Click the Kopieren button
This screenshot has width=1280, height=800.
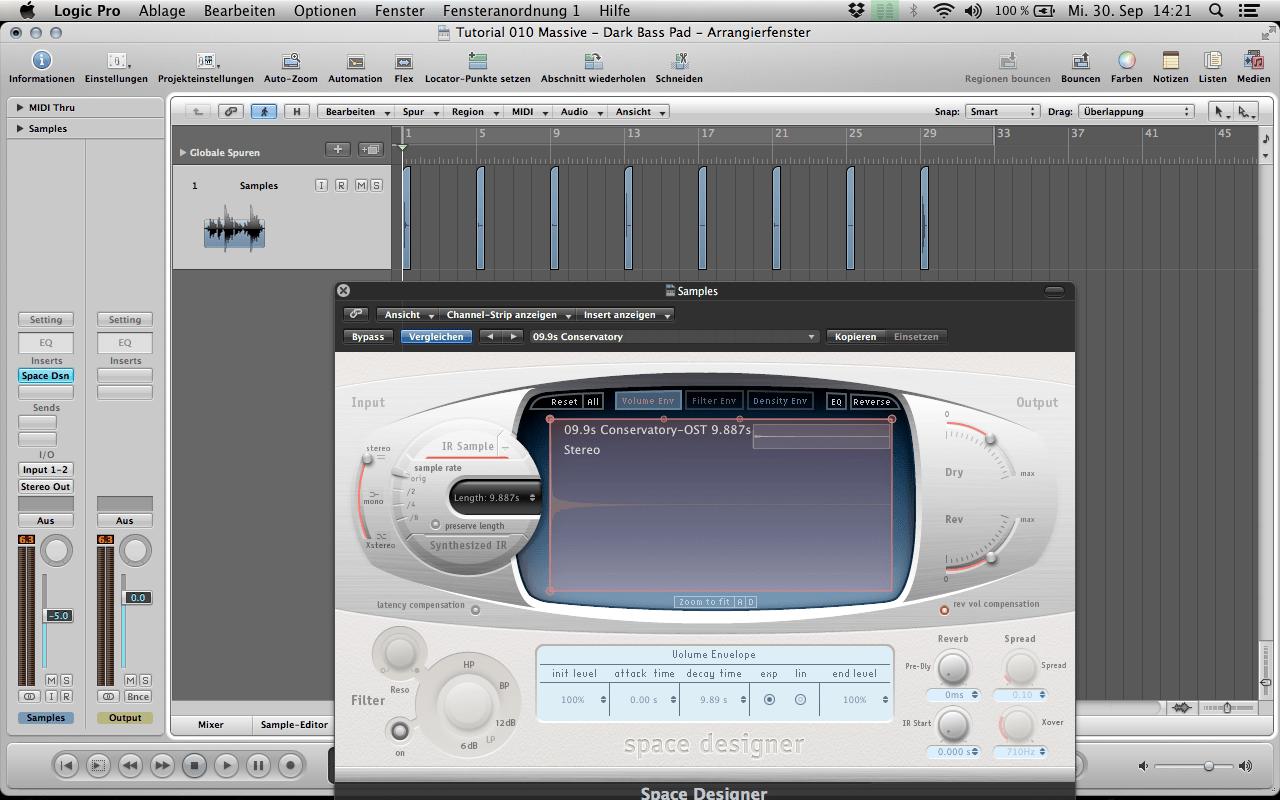(x=855, y=337)
